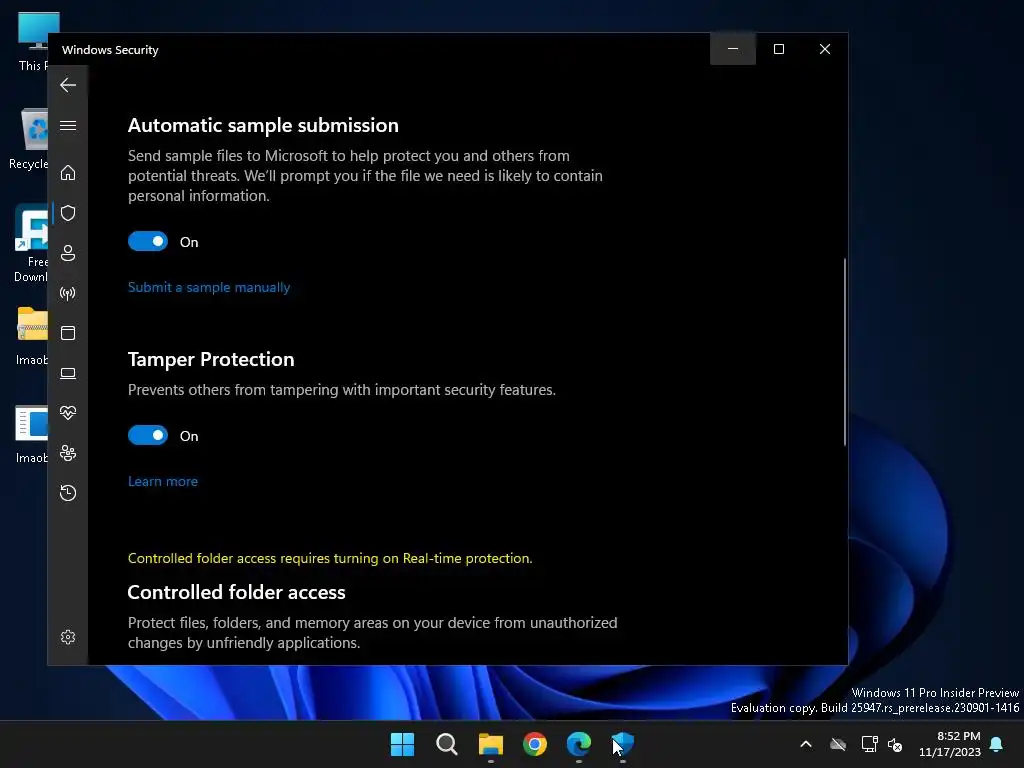Close the Windows Security window
The height and width of the screenshot is (768, 1024).
825,49
